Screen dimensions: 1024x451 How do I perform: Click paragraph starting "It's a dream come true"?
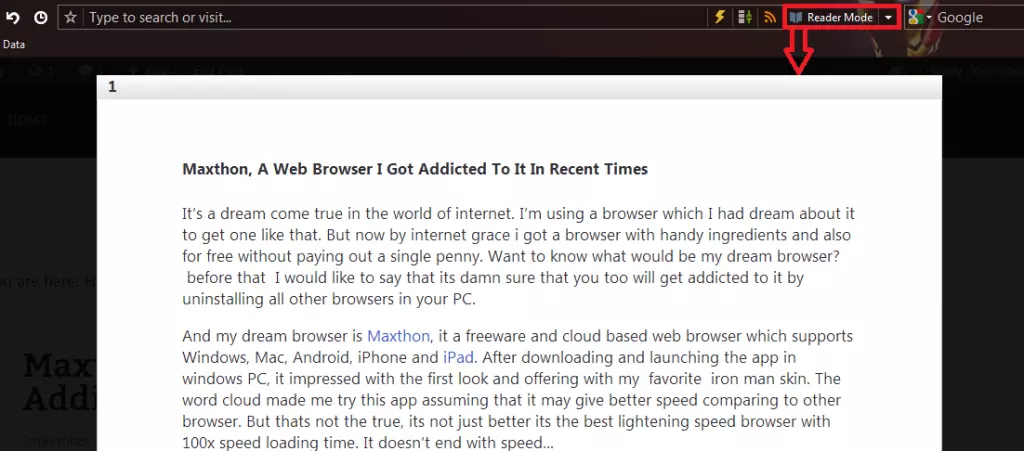coord(519,256)
